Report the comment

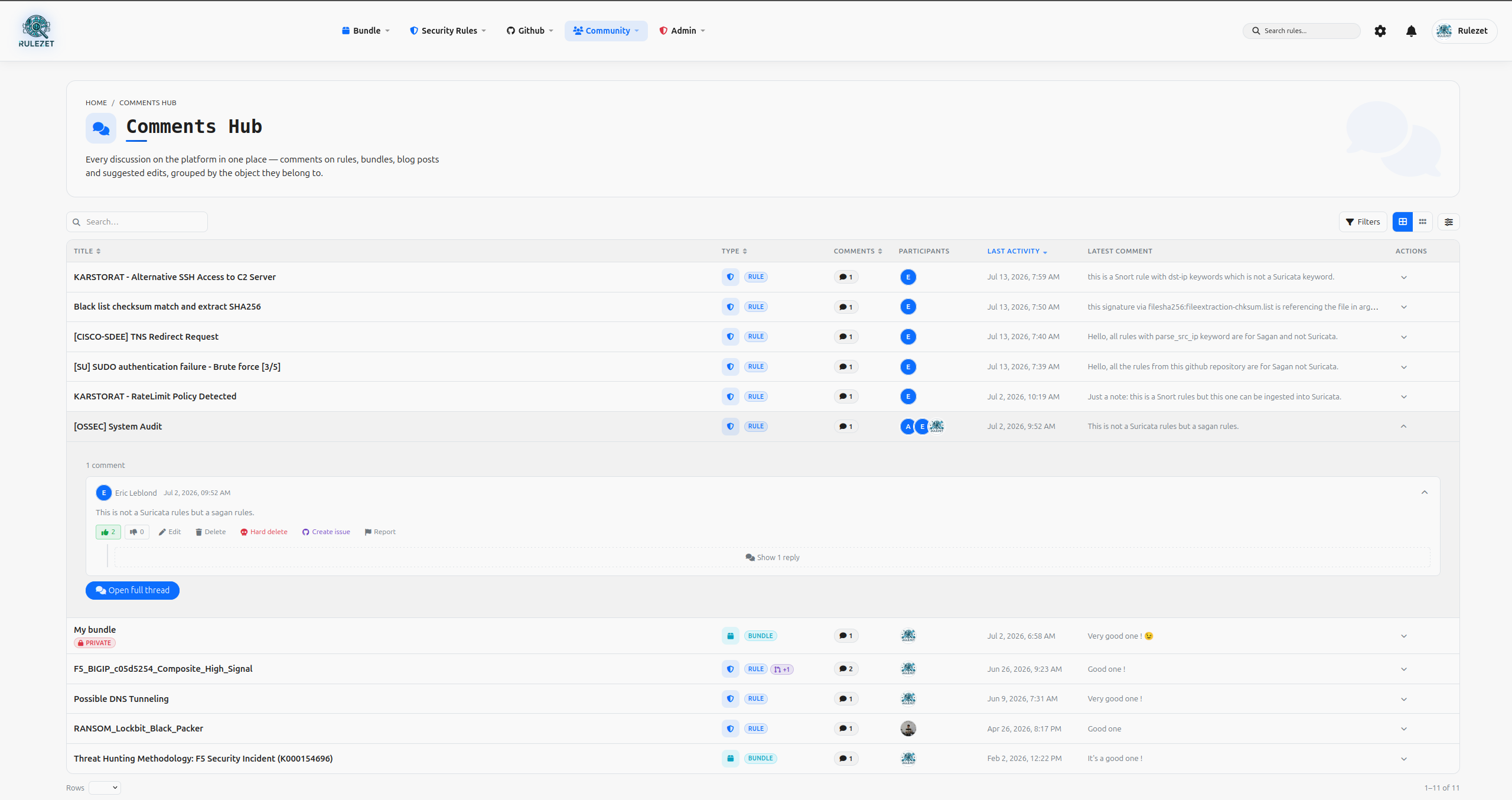[380, 532]
